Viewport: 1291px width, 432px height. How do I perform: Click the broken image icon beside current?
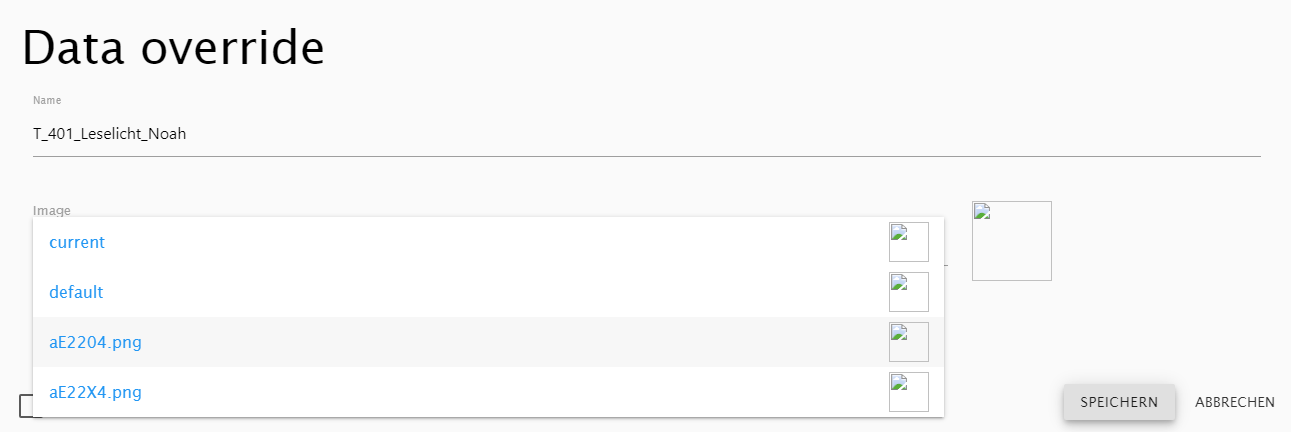pos(908,242)
